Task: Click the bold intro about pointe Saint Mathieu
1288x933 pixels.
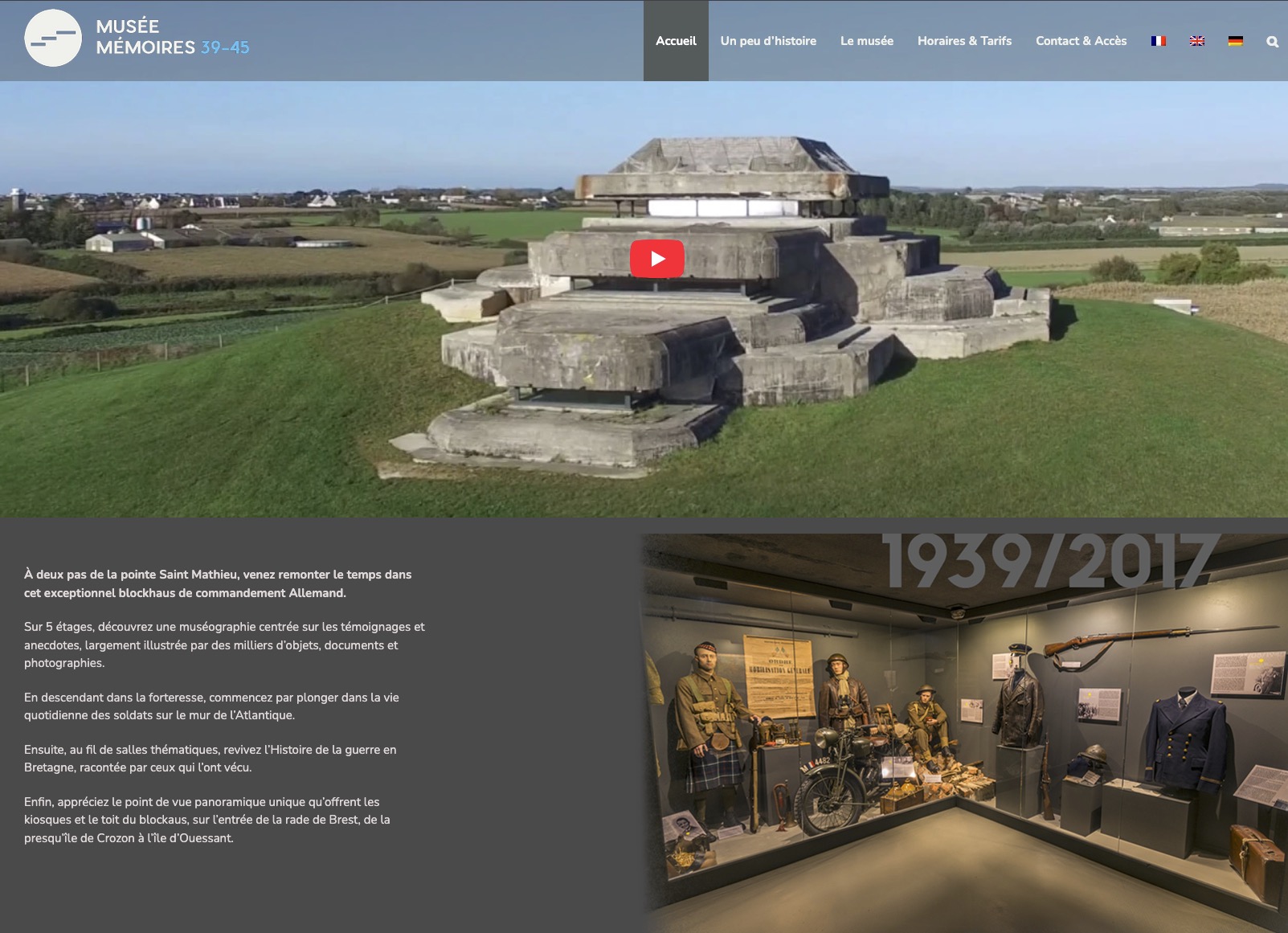Action: click(218, 583)
